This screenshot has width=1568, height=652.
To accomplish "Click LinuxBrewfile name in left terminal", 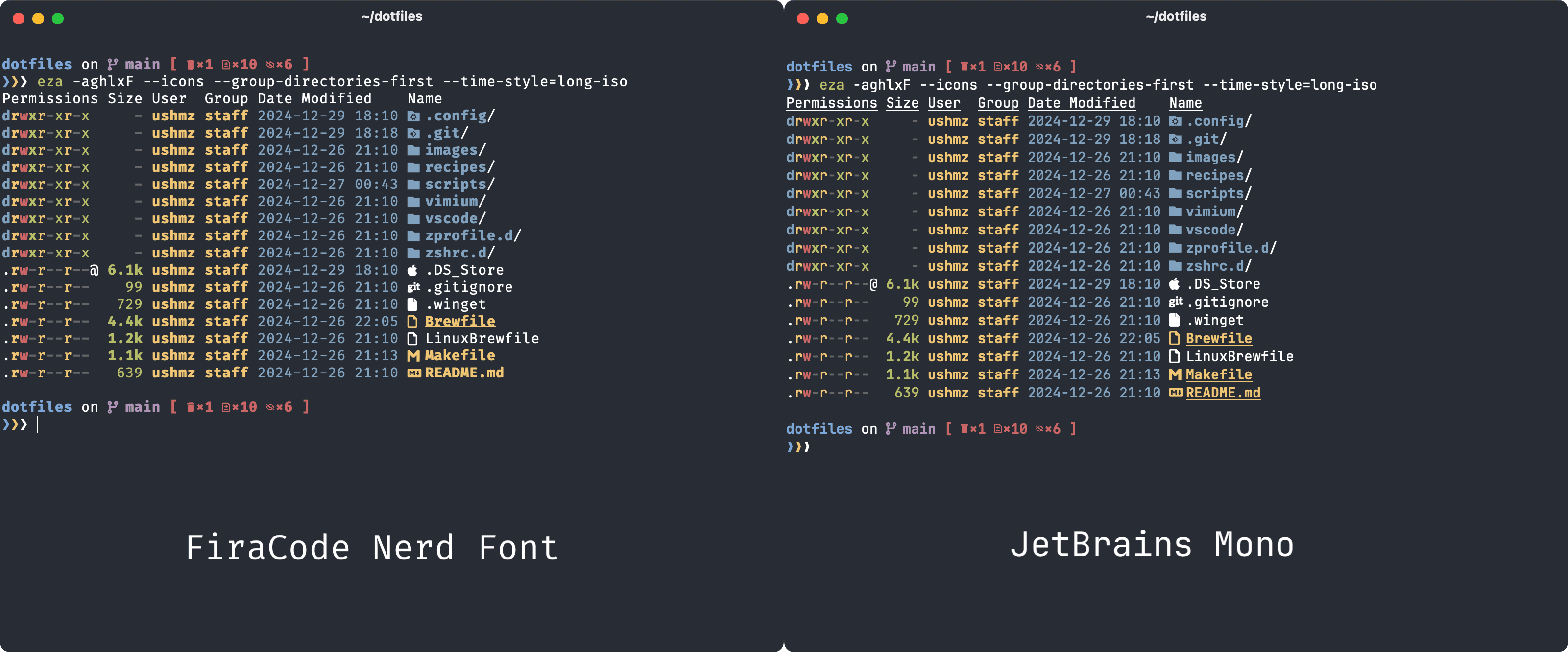I will [x=482, y=338].
